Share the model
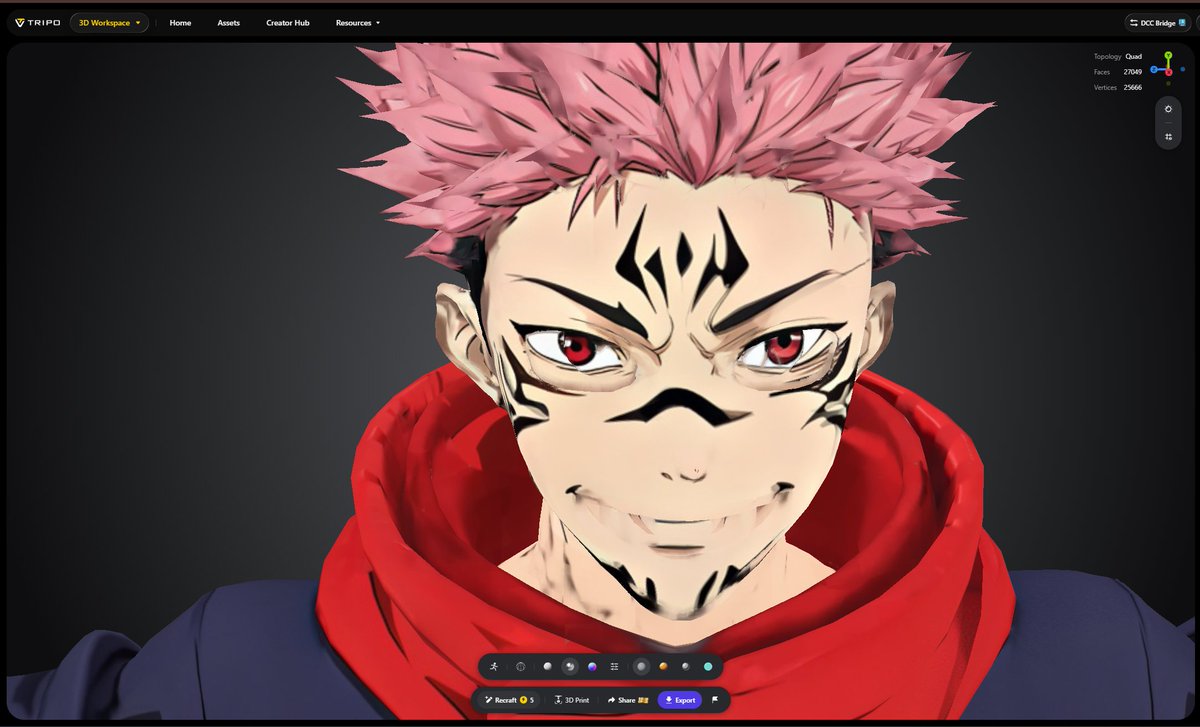 click(x=627, y=700)
